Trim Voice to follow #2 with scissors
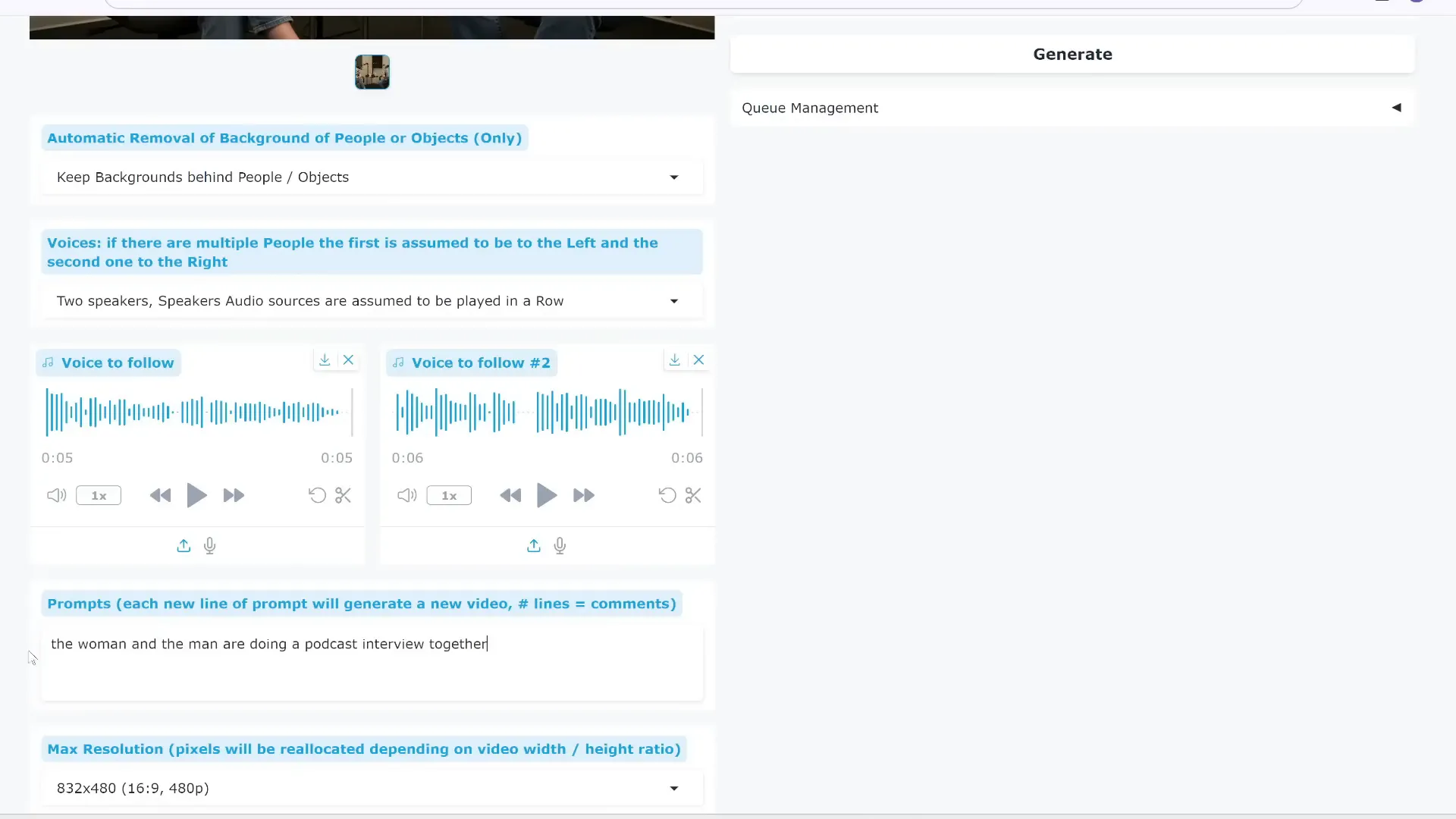 click(x=693, y=496)
